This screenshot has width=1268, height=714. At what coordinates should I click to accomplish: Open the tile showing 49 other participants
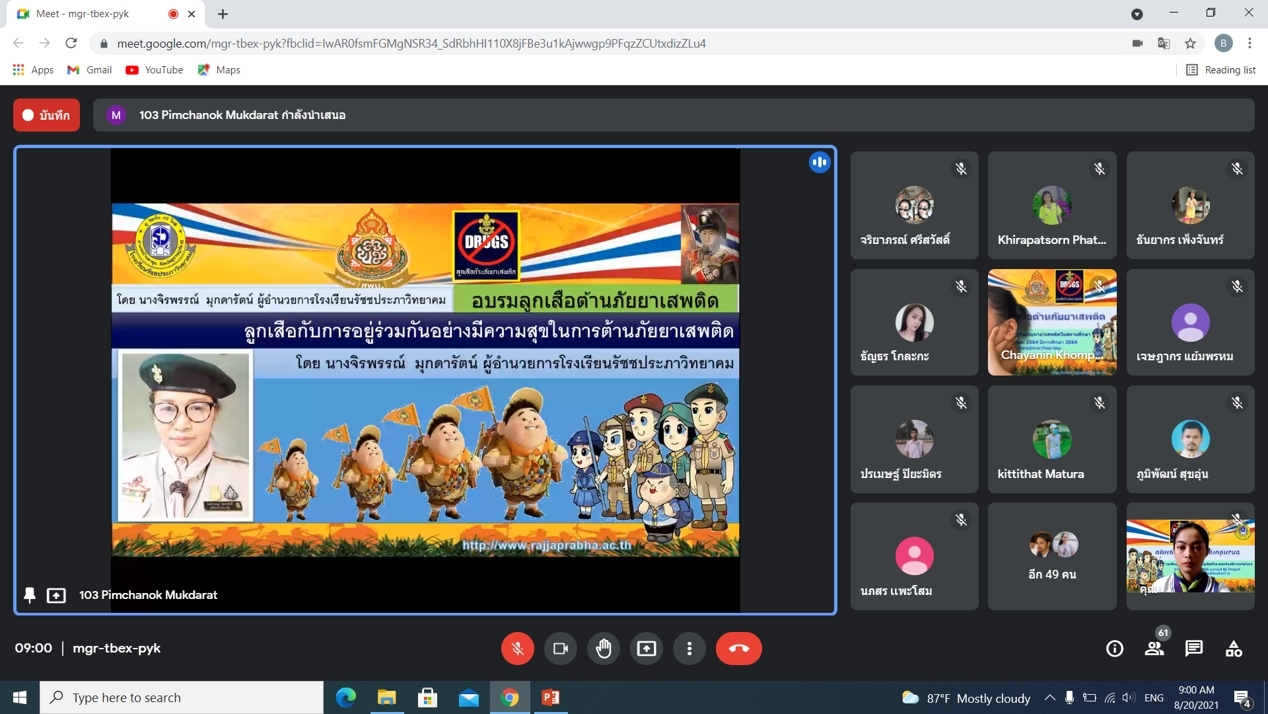point(1052,556)
